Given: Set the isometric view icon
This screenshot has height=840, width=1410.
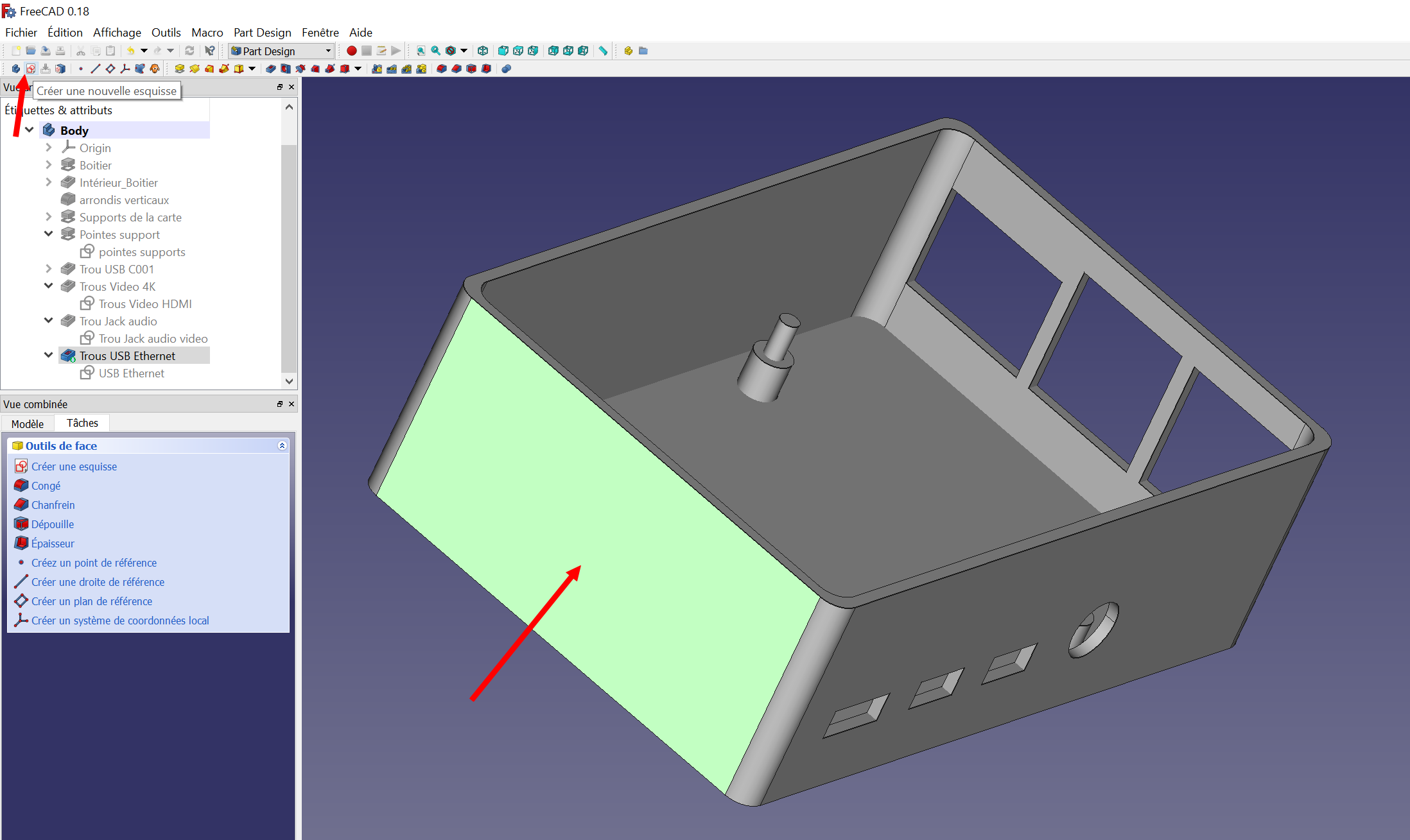Looking at the screenshot, I should coord(483,51).
